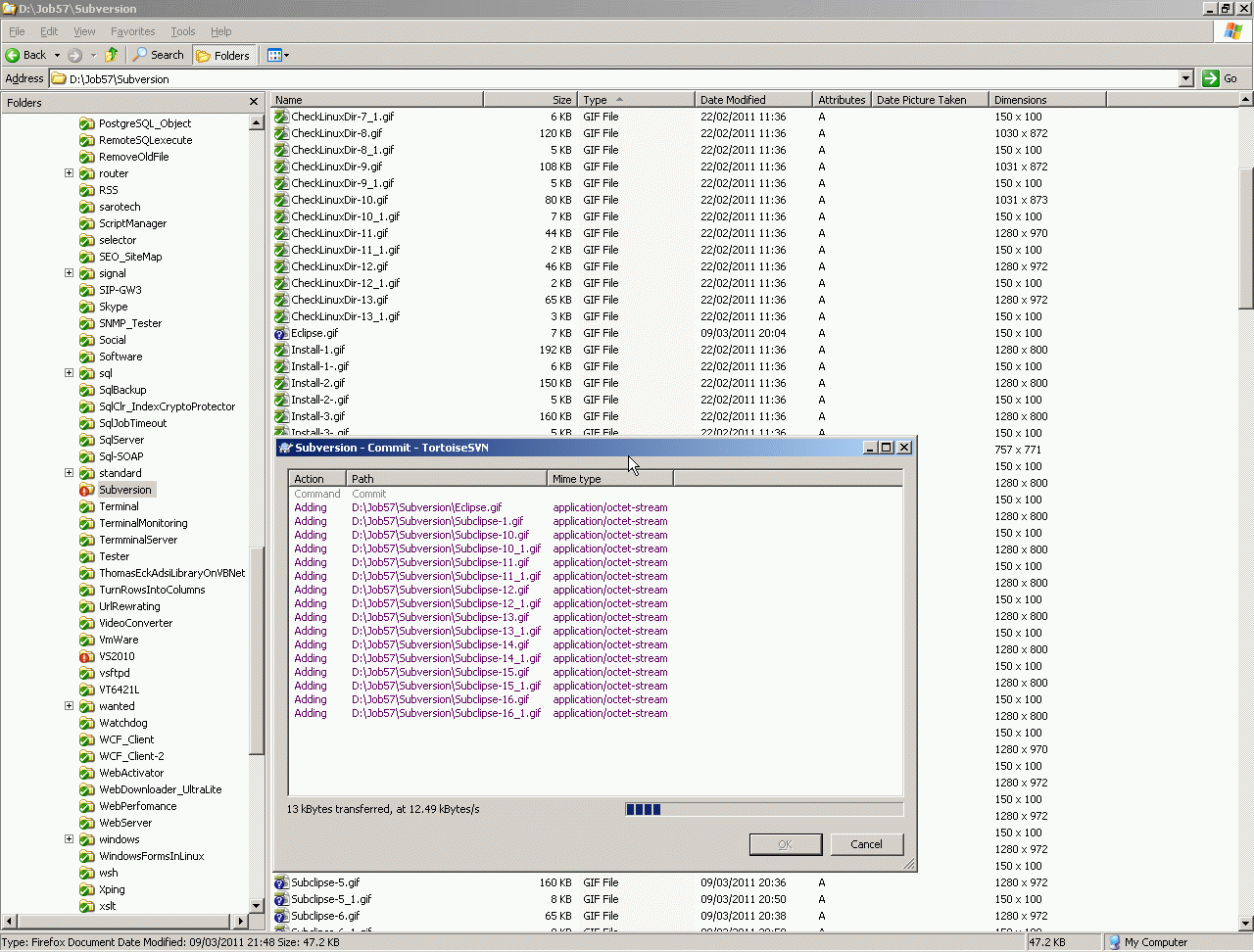Expand the signal folder tree node
This screenshot has height=952, width=1254.
69,273
